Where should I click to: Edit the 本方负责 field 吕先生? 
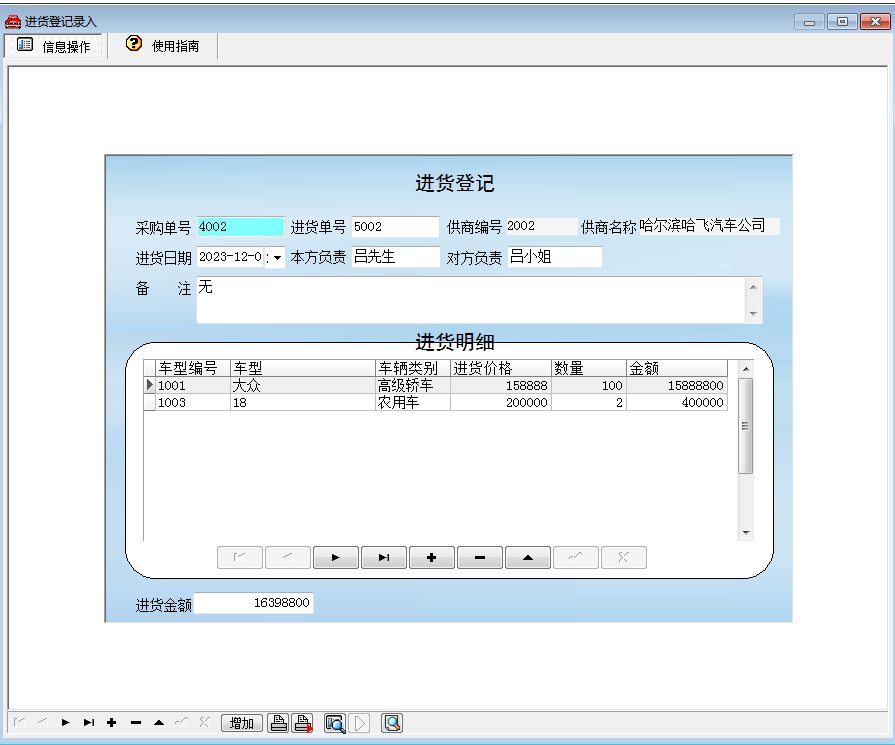(395, 257)
